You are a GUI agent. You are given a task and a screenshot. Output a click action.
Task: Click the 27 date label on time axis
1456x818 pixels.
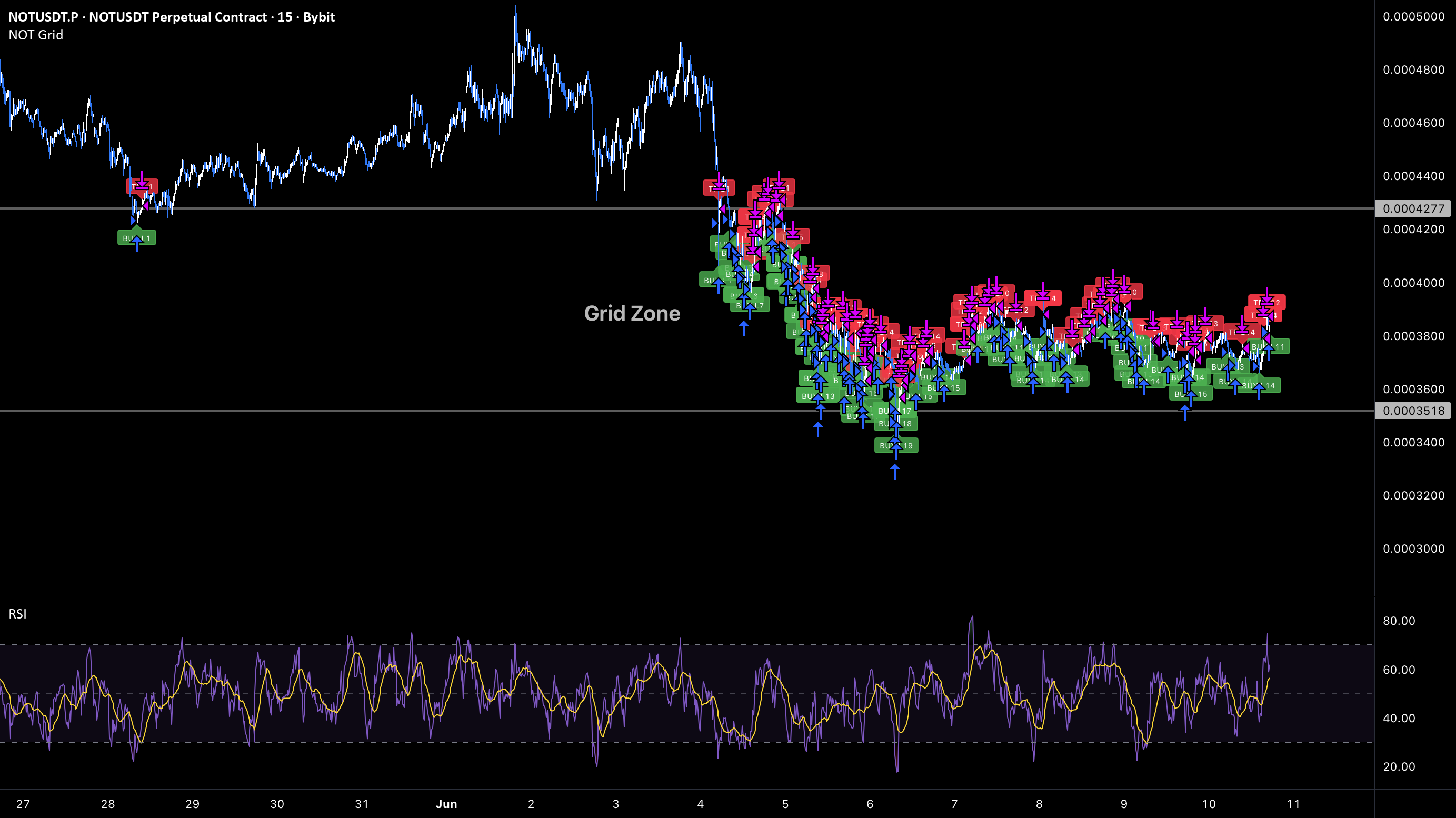click(x=23, y=804)
